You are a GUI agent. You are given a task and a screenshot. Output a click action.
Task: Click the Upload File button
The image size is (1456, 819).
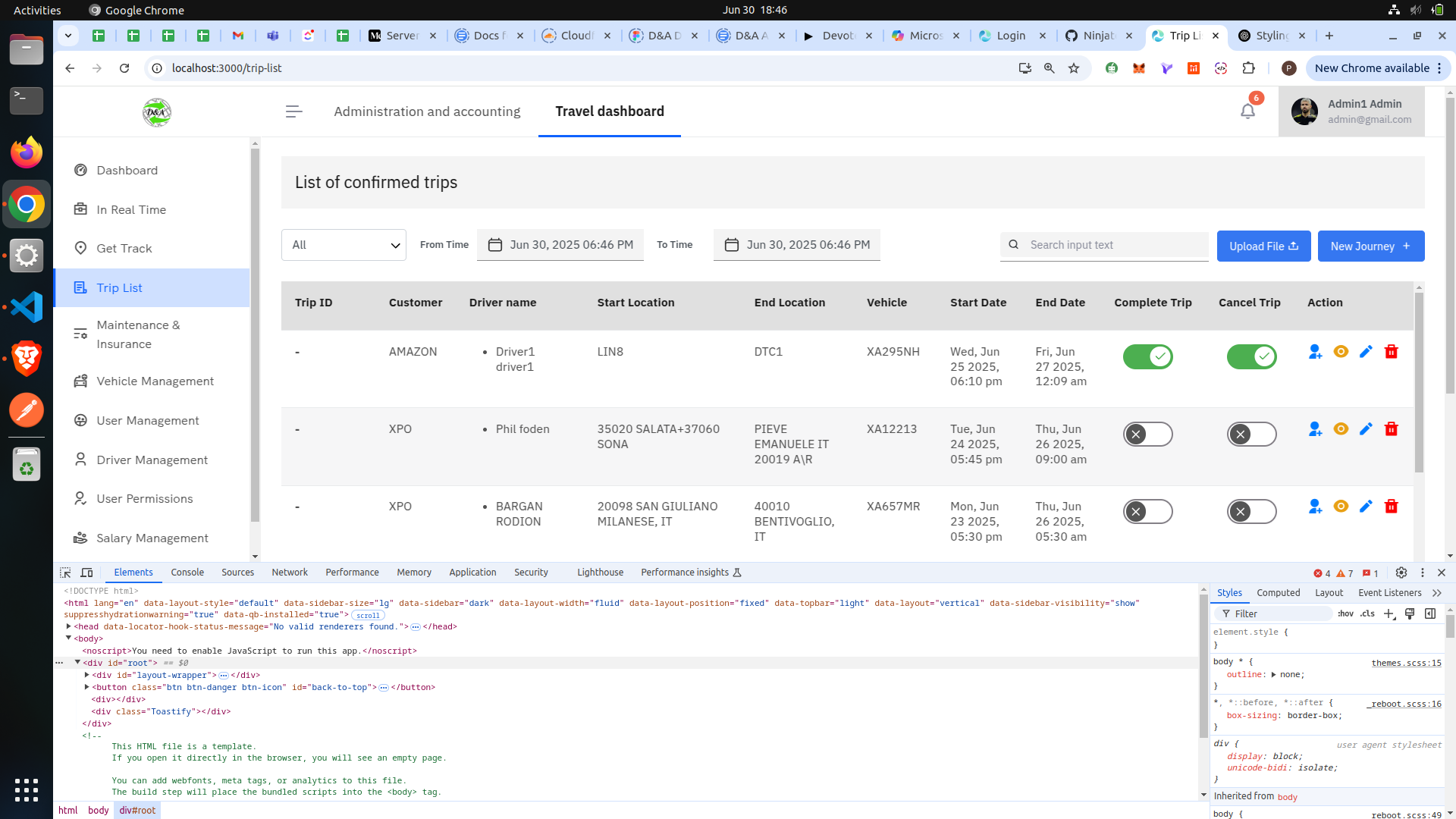point(1263,246)
